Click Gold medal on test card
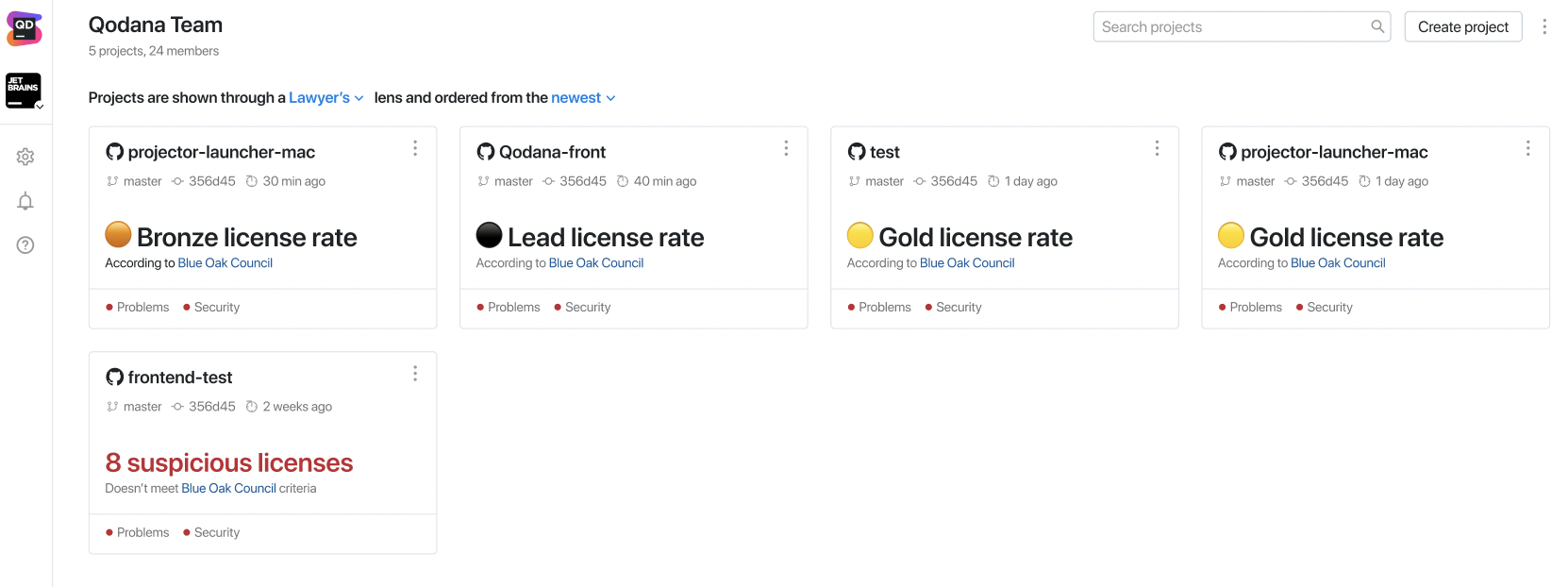The image size is (1568, 587). 860,234
